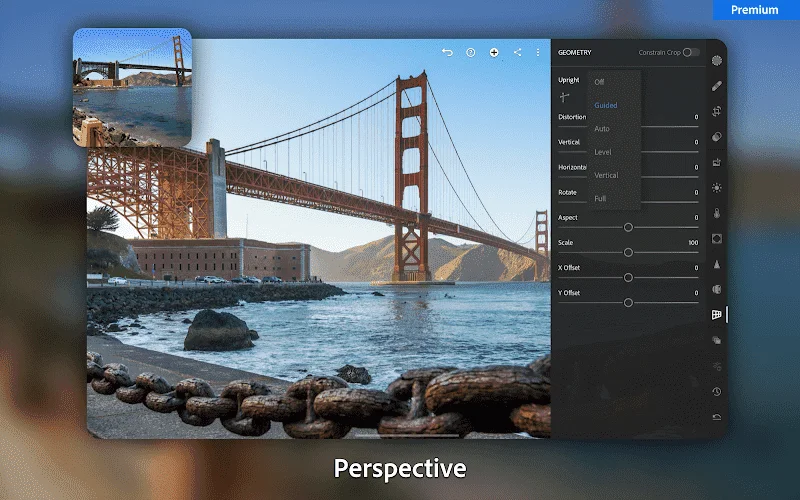Viewport: 800px width, 500px height.
Task: Click the Aspect slider handle
Action: point(628,228)
